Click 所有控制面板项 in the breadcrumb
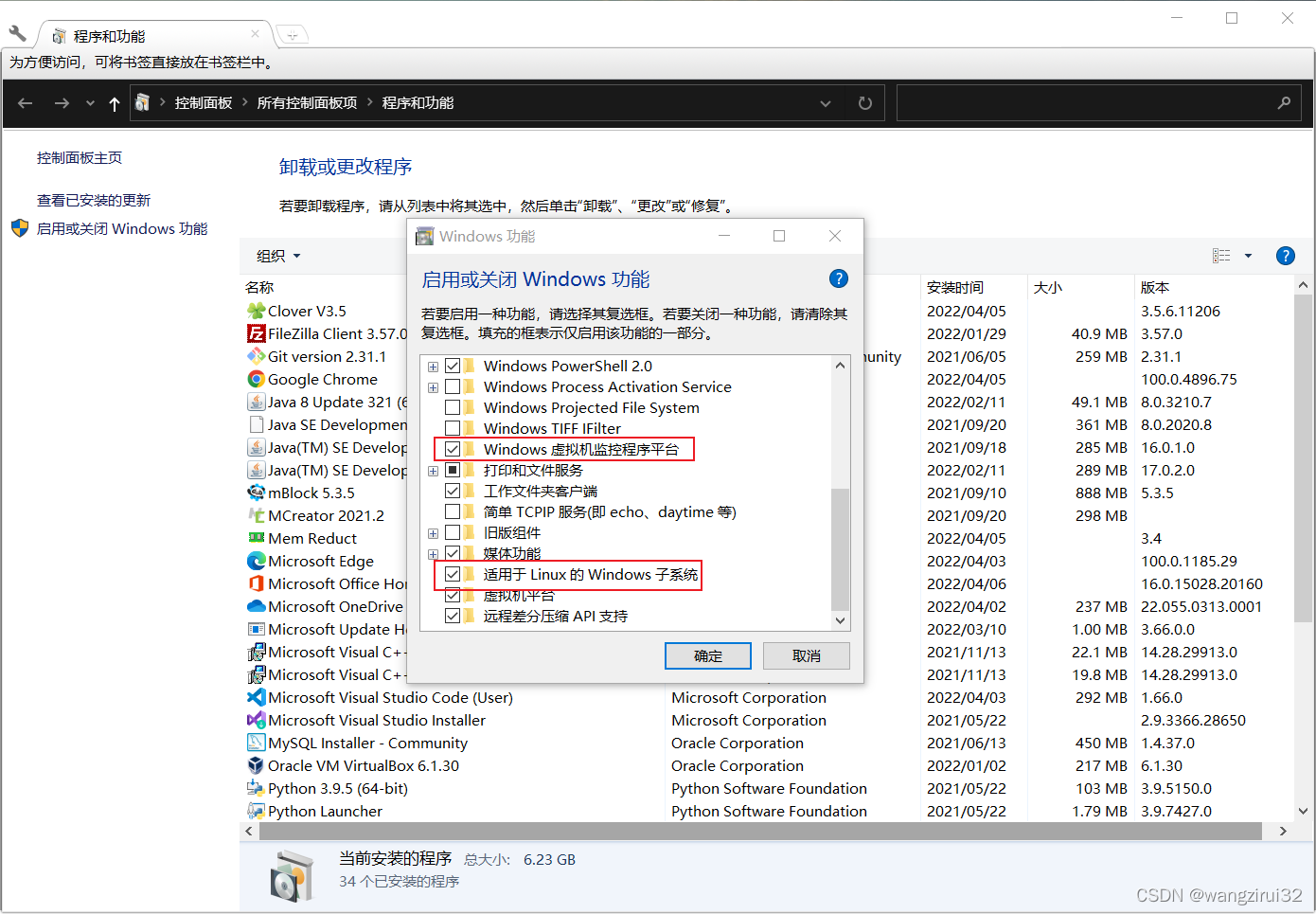The height and width of the screenshot is (914, 1316). coord(307,102)
